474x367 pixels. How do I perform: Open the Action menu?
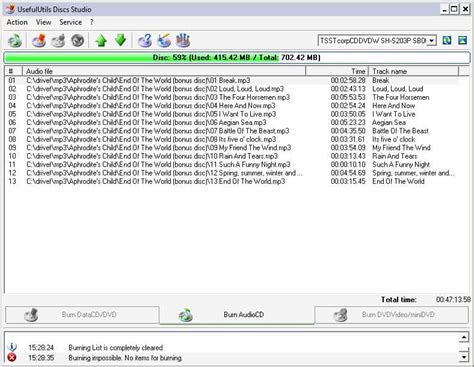[x=17, y=22]
